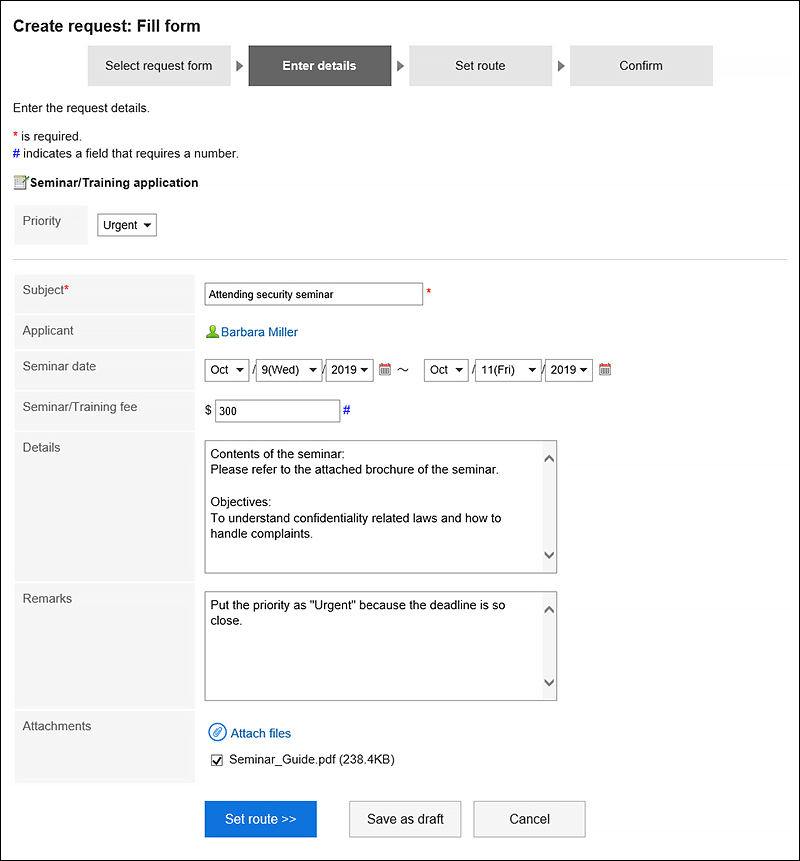Click the Details box scroll down arrow
The image size is (800, 861).
(549, 555)
